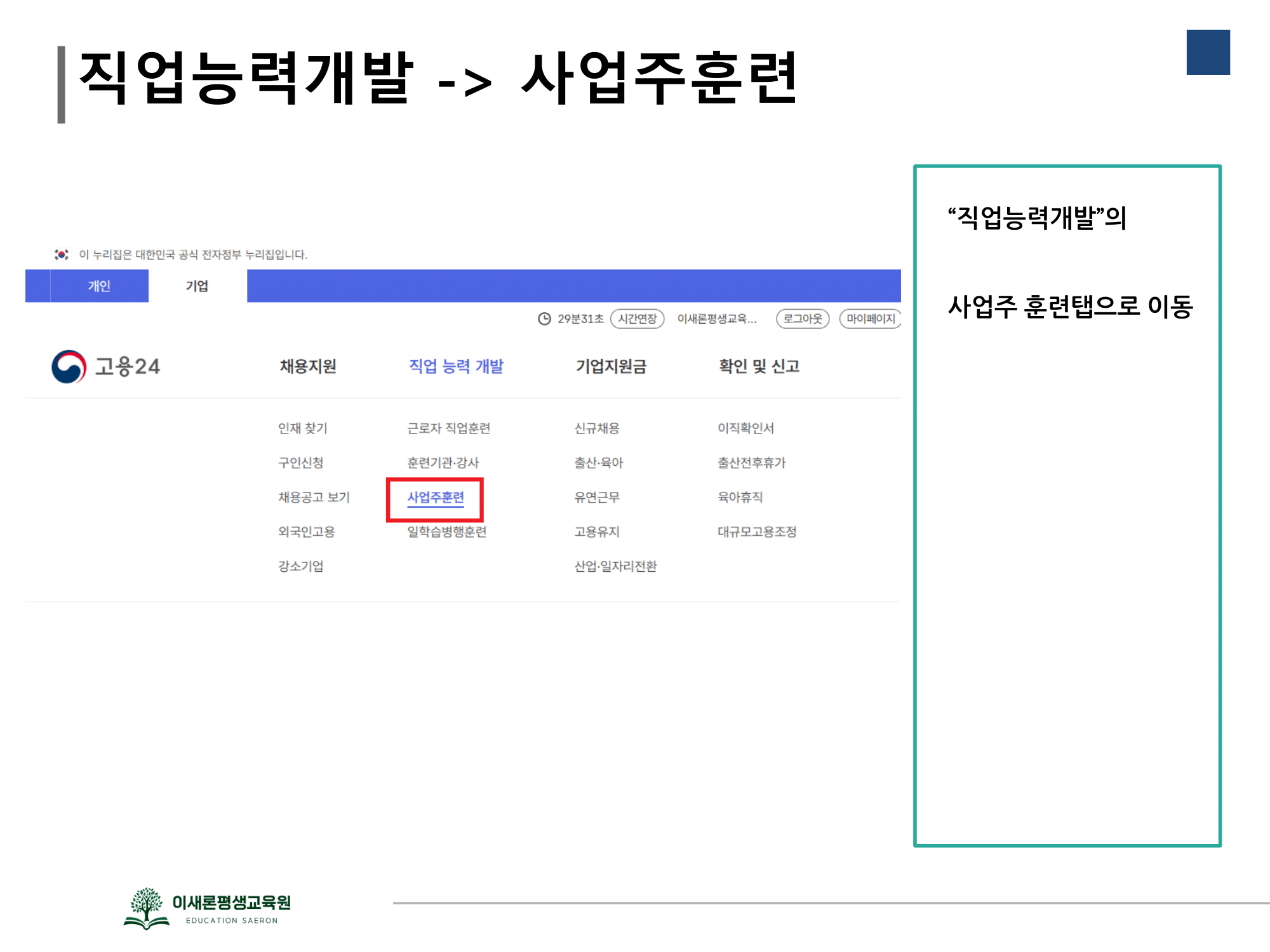The image size is (1270, 952).
Task: Switch to the 기업 tab
Action: click(197, 286)
